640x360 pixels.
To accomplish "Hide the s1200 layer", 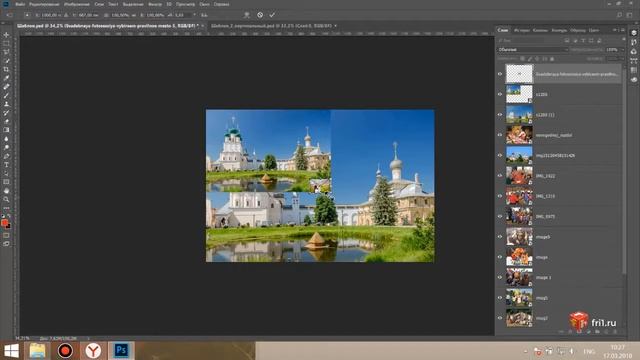I will 500,94.
